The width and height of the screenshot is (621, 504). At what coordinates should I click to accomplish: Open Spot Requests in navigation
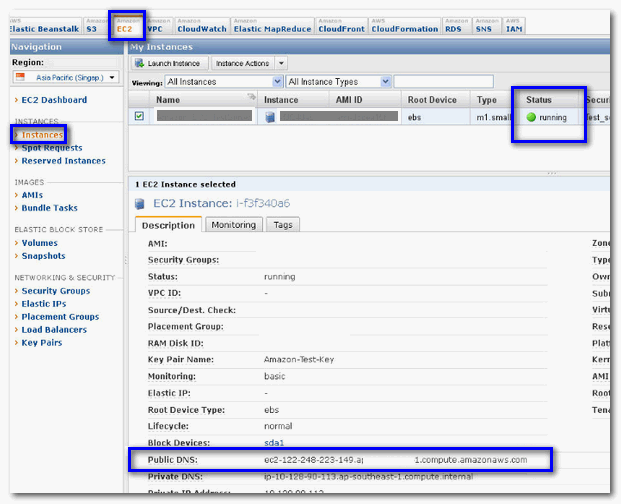52,148
